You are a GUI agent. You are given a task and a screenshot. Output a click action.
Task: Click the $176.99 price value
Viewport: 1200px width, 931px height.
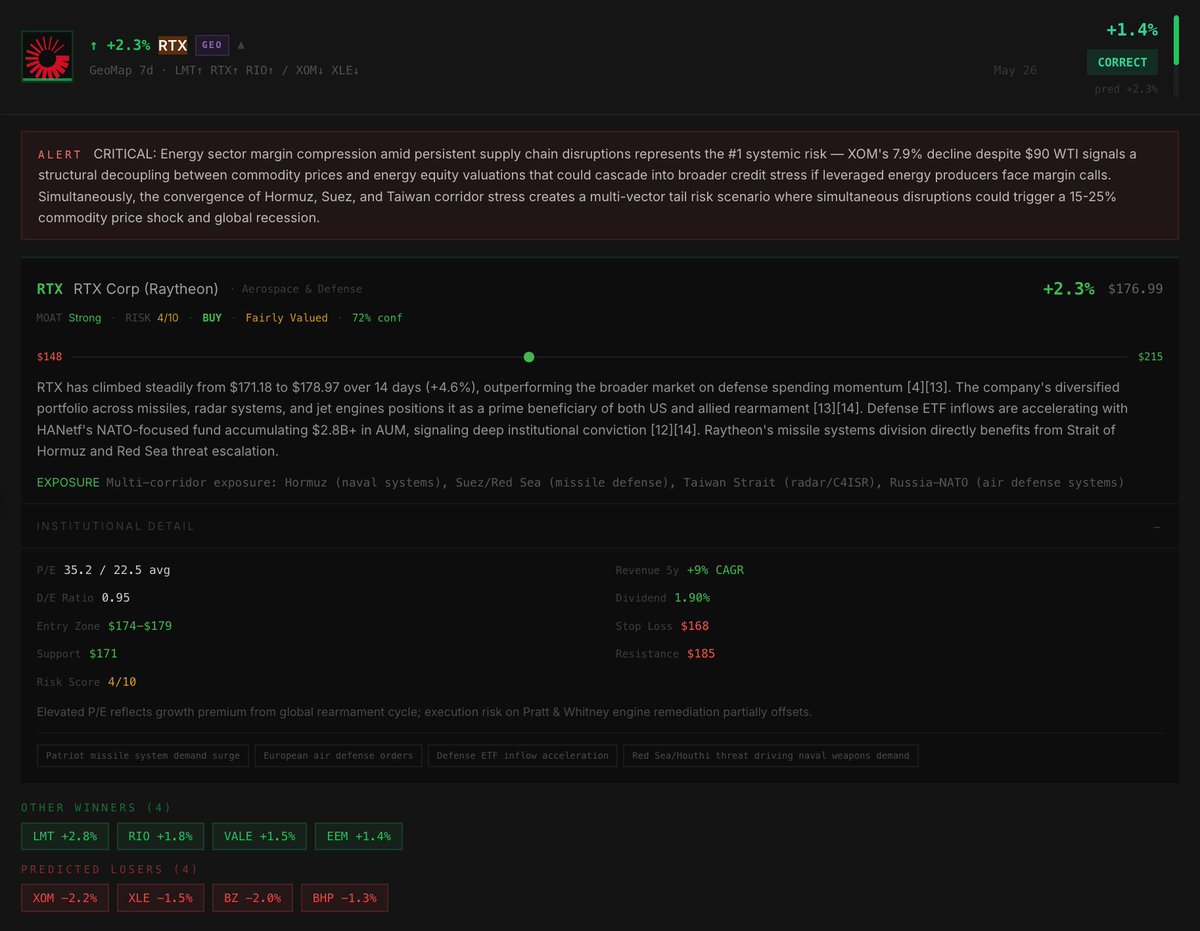pyautogui.click(x=1135, y=289)
